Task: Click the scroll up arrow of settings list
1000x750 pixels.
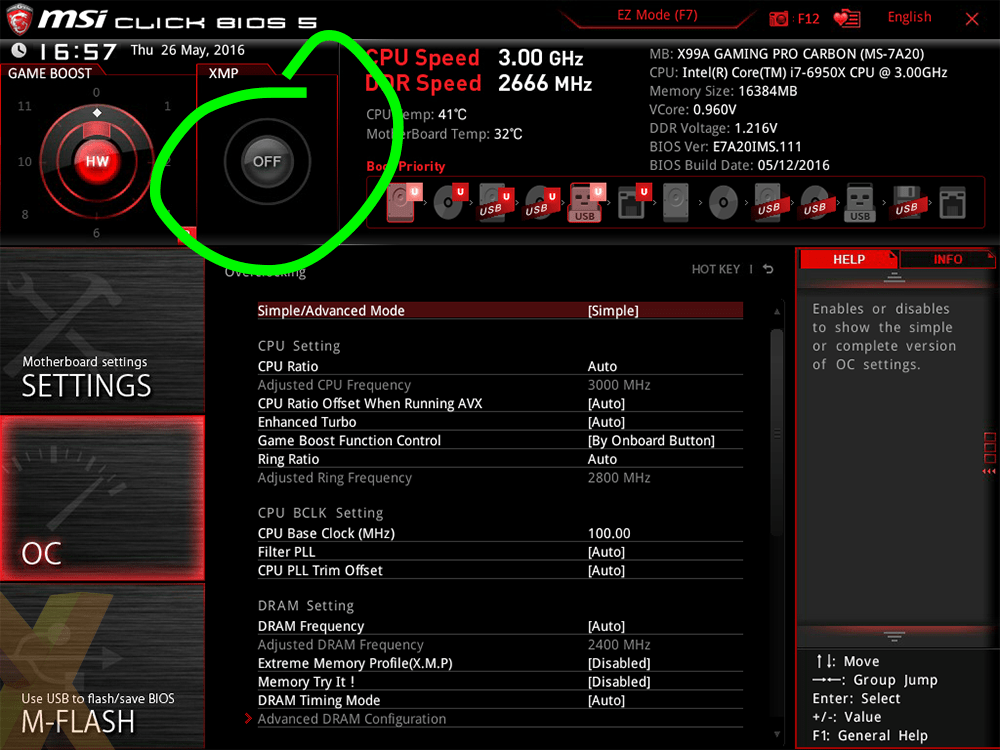Action: tap(776, 311)
